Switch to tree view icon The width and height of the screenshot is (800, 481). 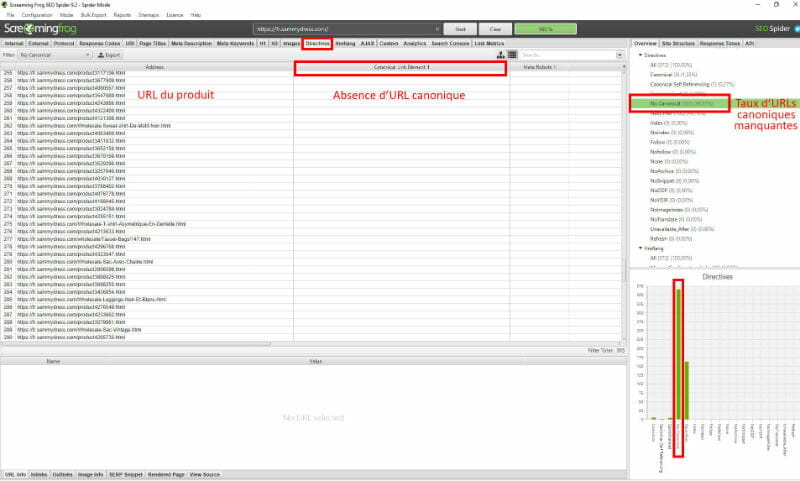coord(500,55)
